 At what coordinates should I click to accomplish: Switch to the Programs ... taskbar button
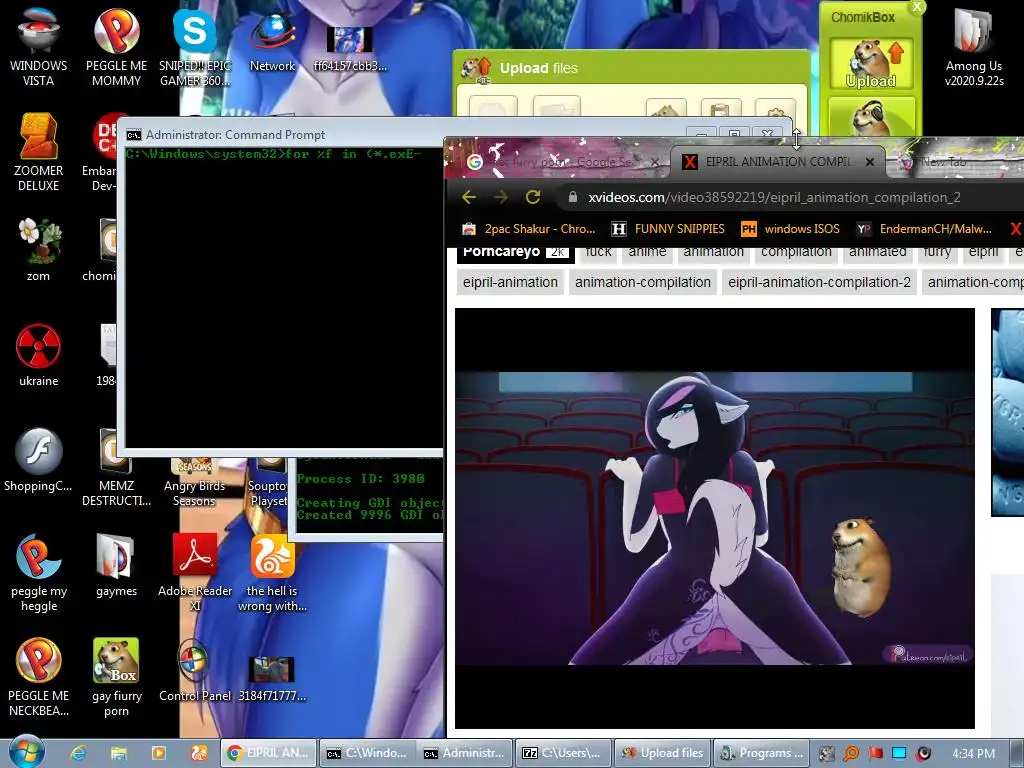point(761,753)
